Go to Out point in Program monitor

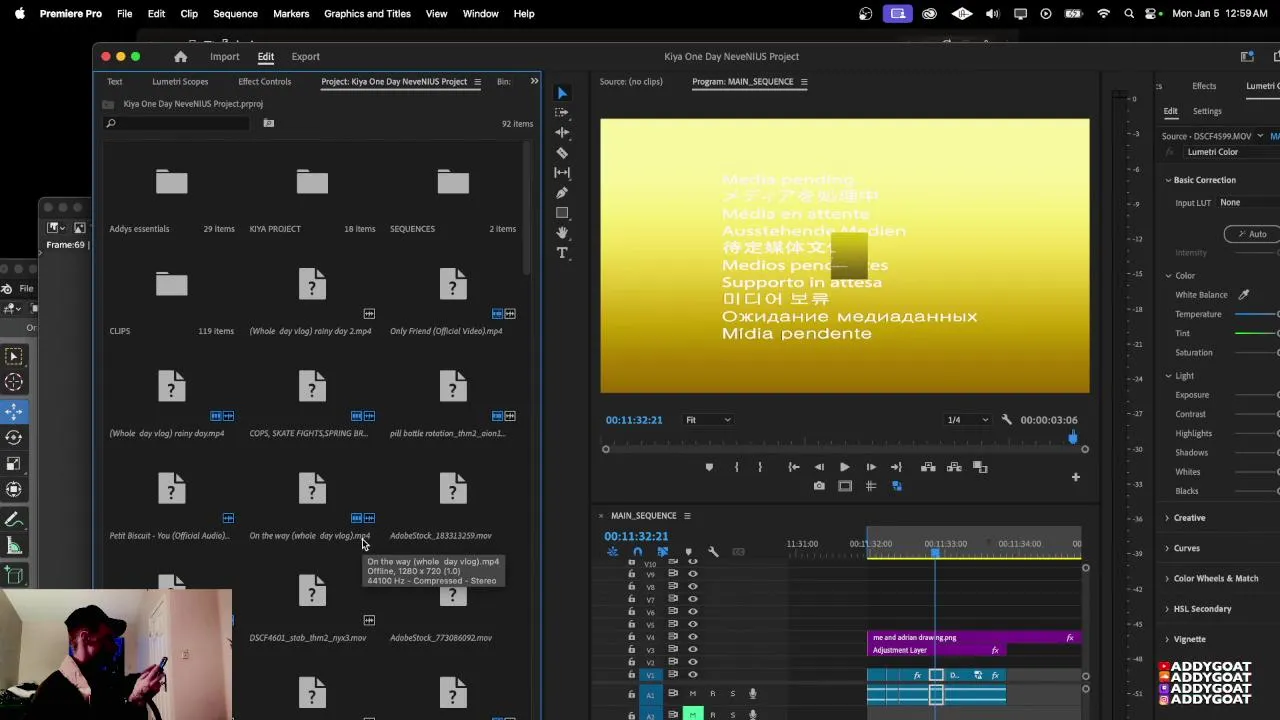tap(896, 467)
